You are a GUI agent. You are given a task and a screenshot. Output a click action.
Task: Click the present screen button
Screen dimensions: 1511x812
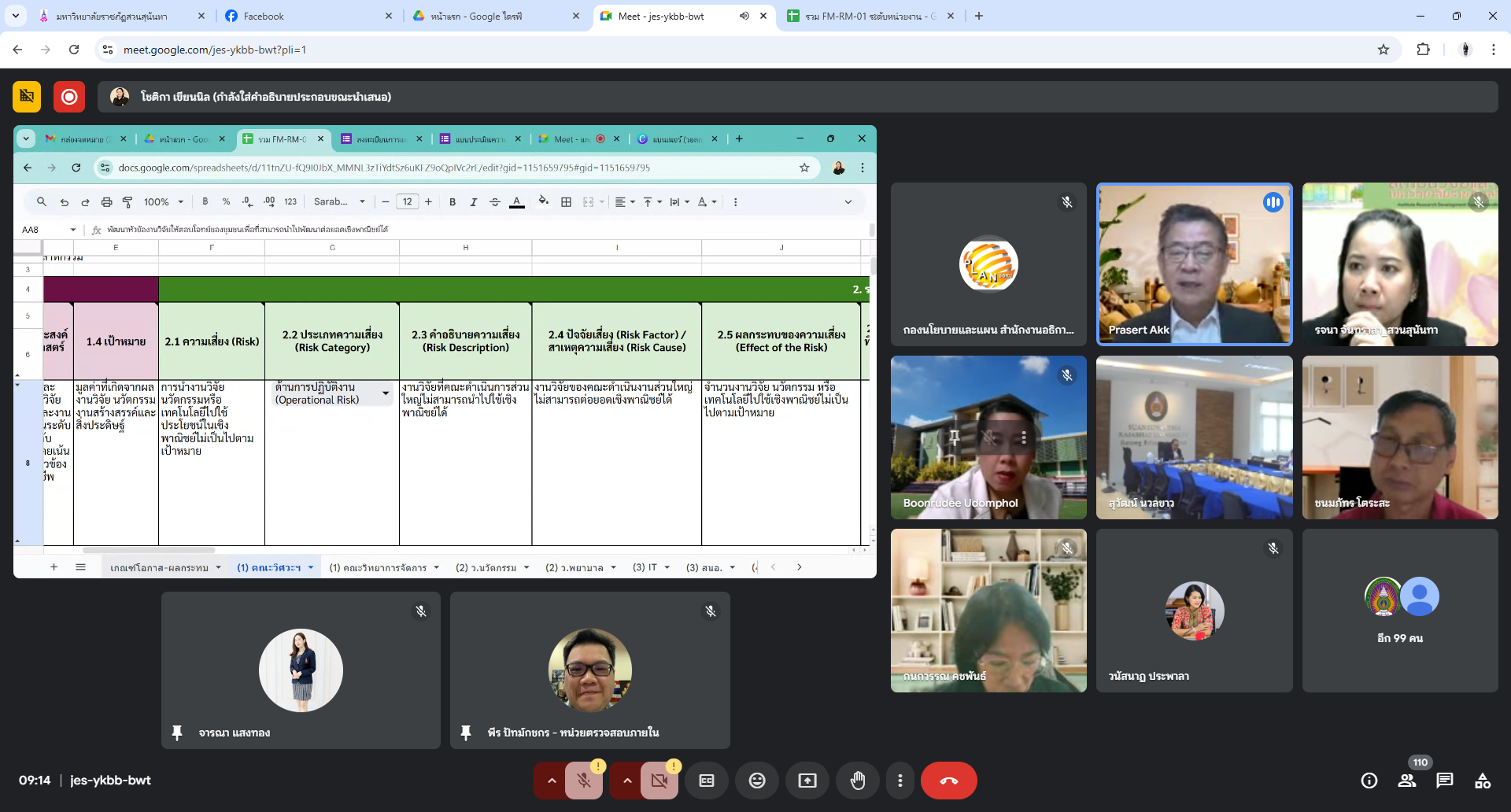tap(807, 781)
